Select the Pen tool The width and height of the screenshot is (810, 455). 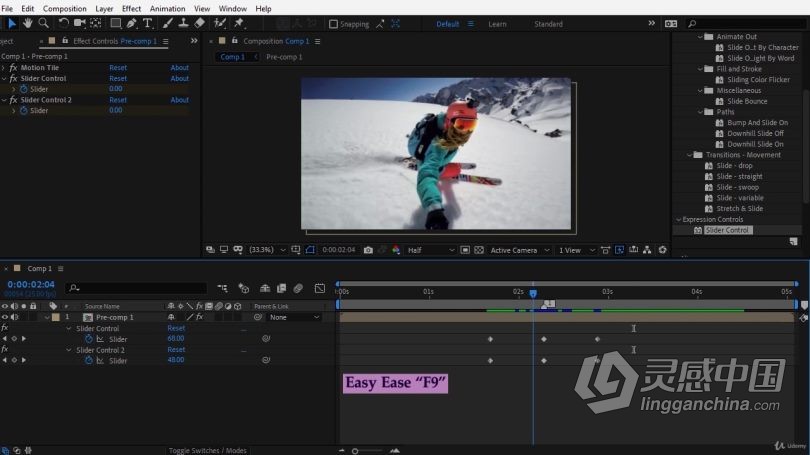(131, 23)
